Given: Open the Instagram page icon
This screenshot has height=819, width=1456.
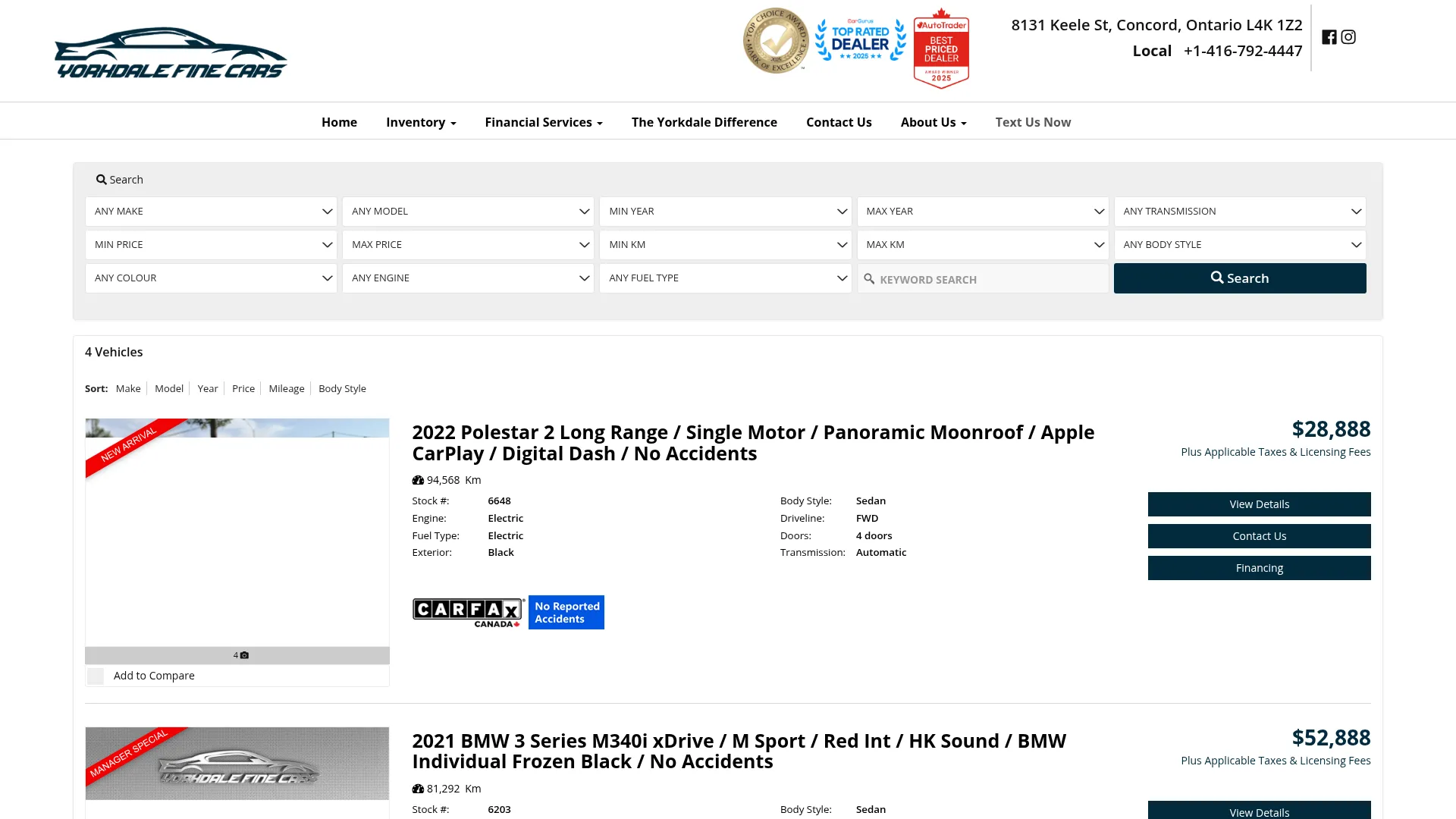Looking at the screenshot, I should coord(1348,37).
